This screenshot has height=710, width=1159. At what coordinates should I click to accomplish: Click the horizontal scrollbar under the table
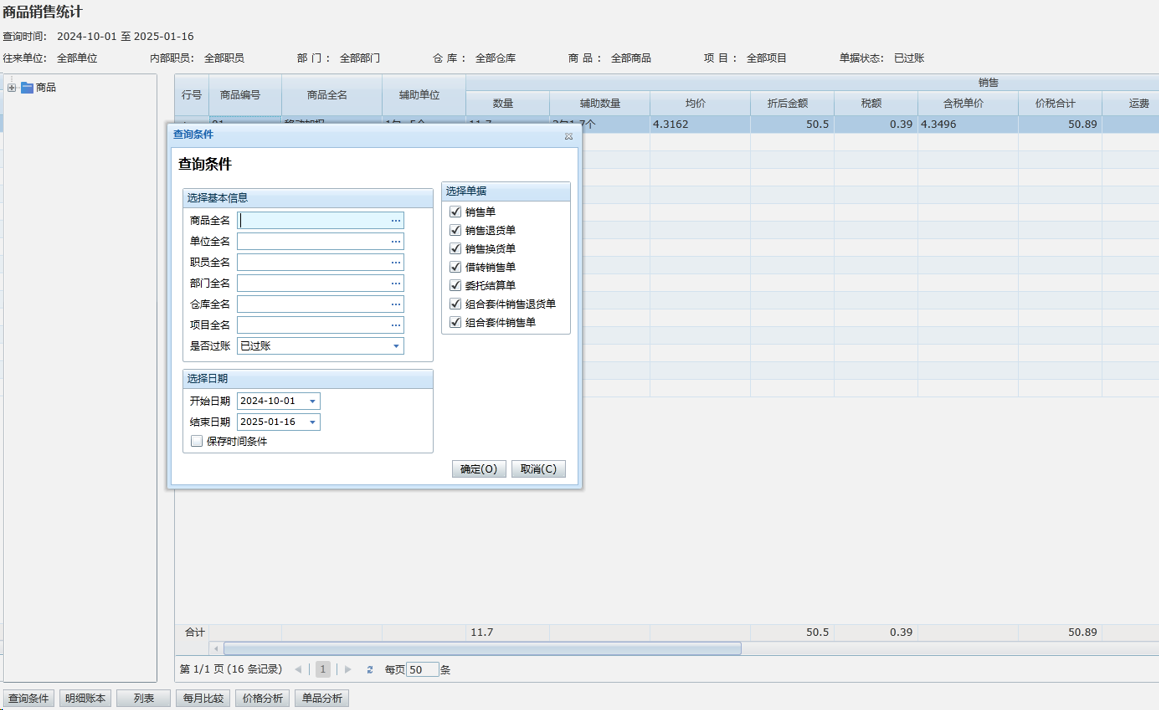(x=482, y=649)
